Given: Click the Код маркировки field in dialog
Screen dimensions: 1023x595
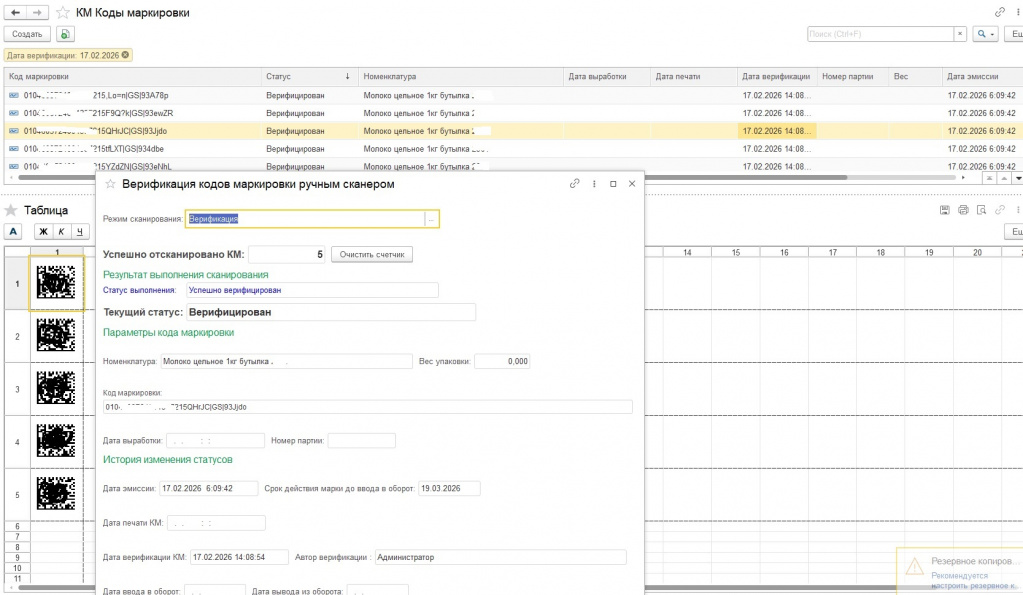Looking at the screenshot, I should point(367,407).
